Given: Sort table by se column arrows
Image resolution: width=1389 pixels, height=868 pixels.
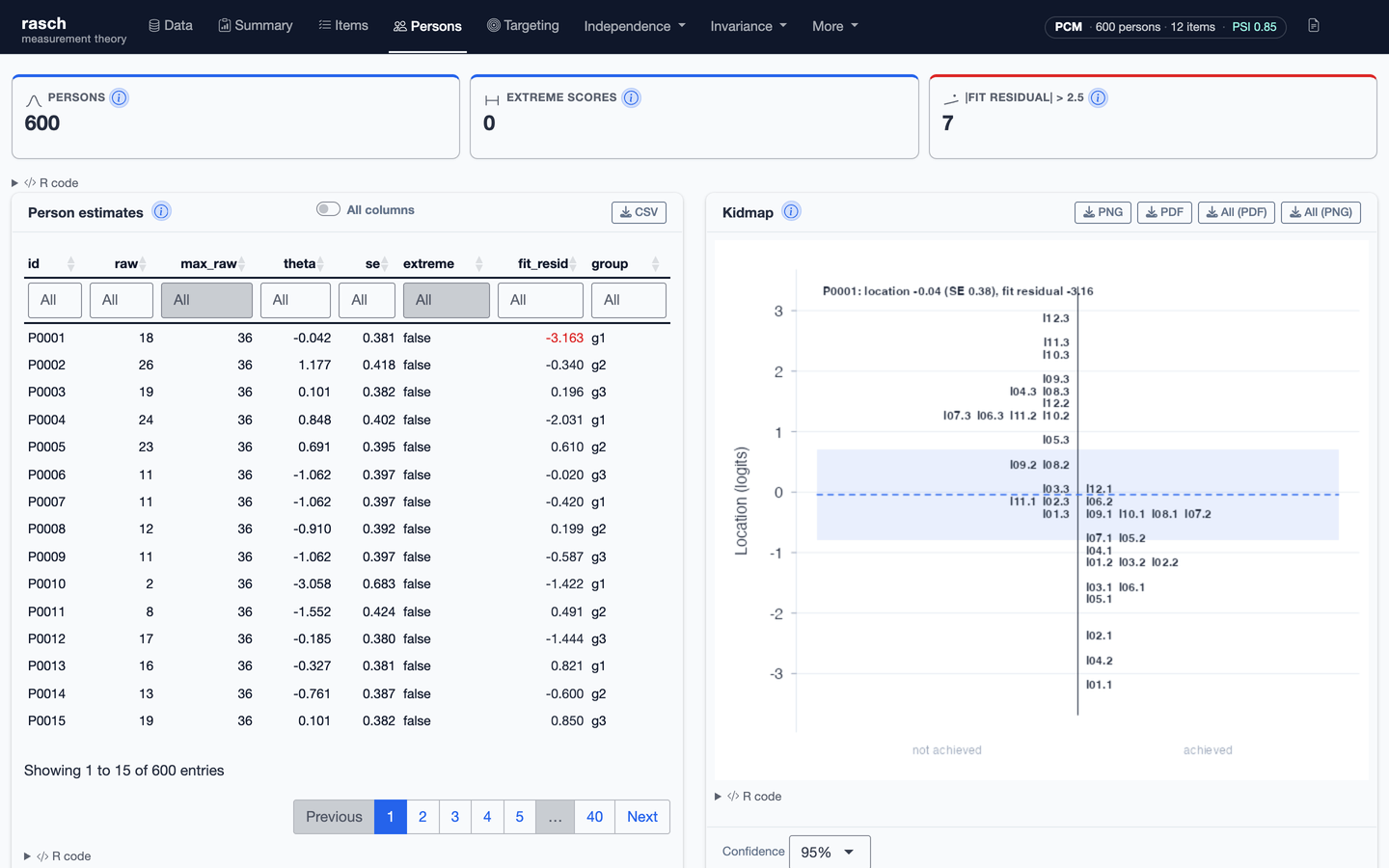Looking at the screenshot, I should (x=385, y=264).
